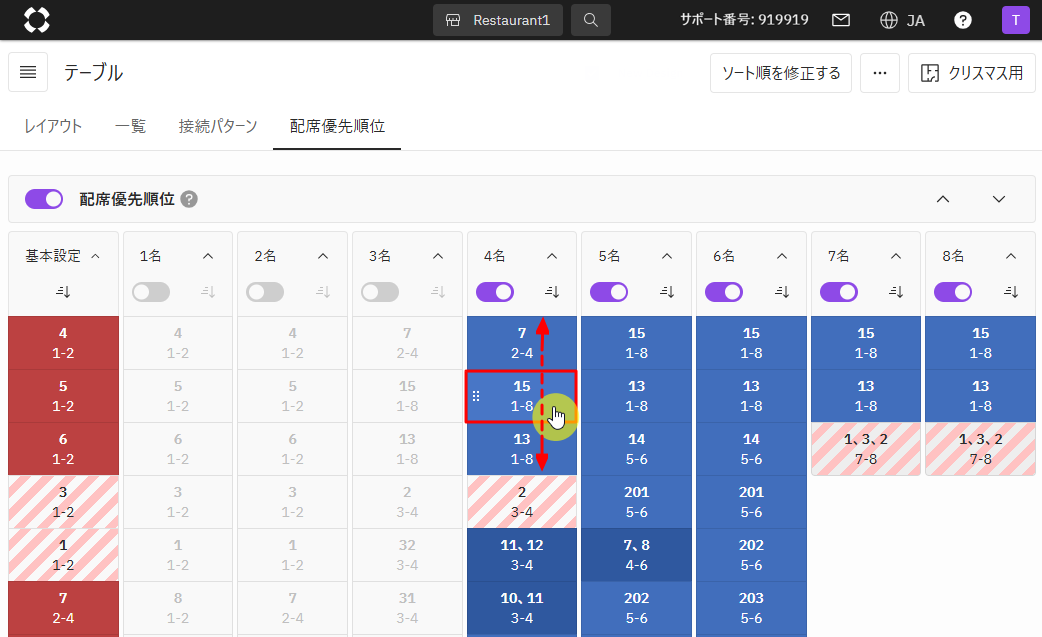Click the sort icon in 5名 column
1042x637 pixels.
pos(667,292)
